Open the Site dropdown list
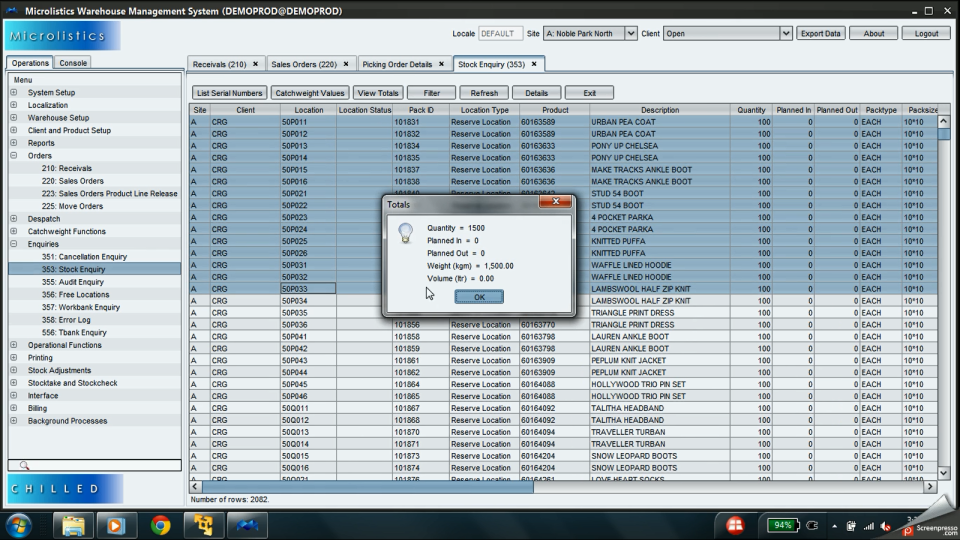The width and height of the screenshot is (960, 540). point(630,34)
